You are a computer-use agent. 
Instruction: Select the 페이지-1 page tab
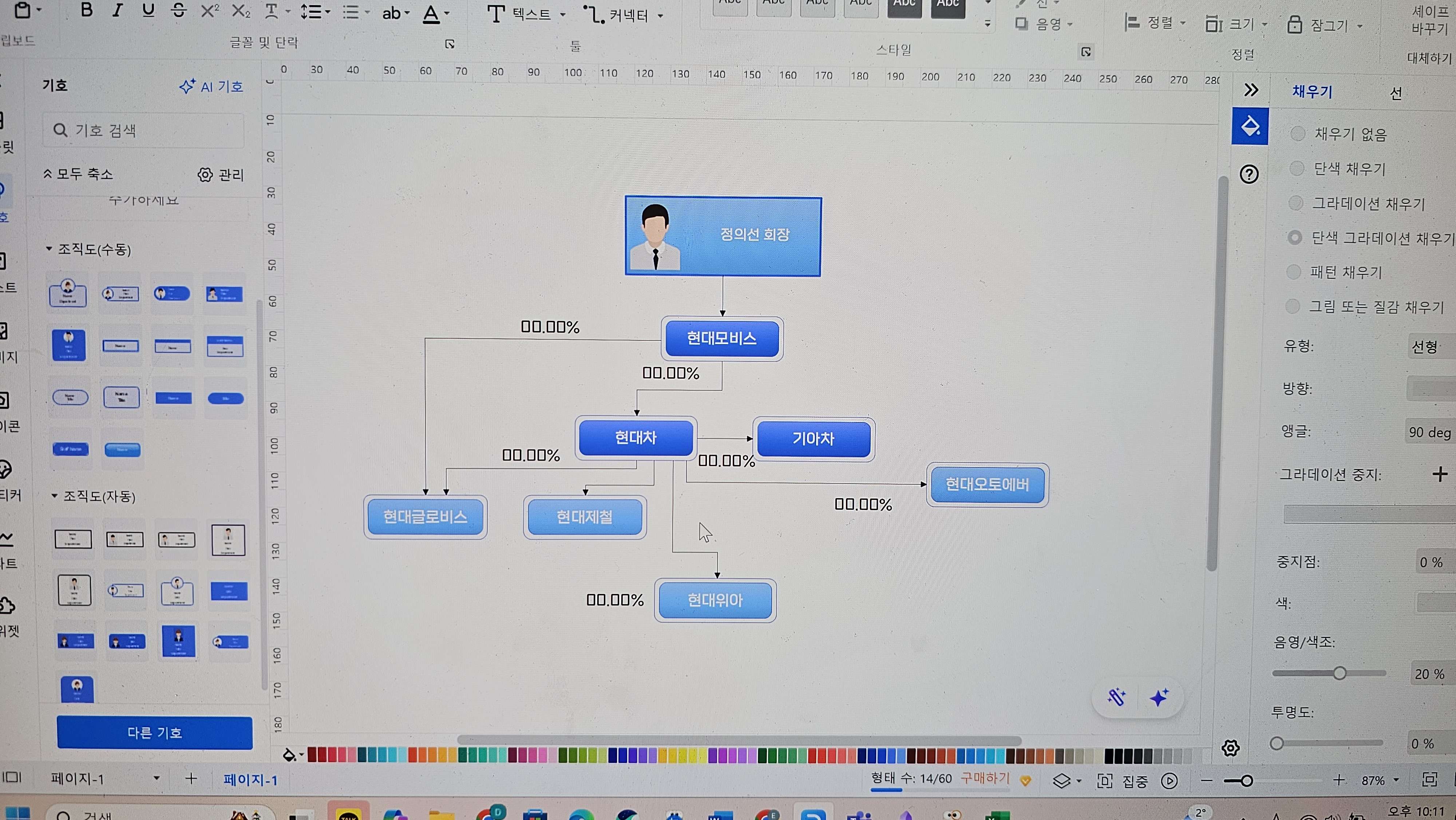pyautogui.click(x=250, y=780)
